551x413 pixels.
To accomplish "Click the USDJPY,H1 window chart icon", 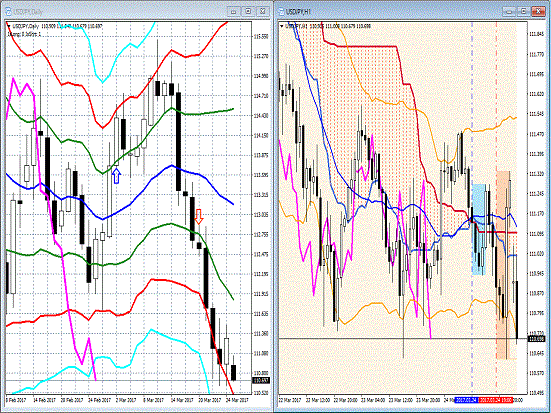I will [x=281, y=12].
